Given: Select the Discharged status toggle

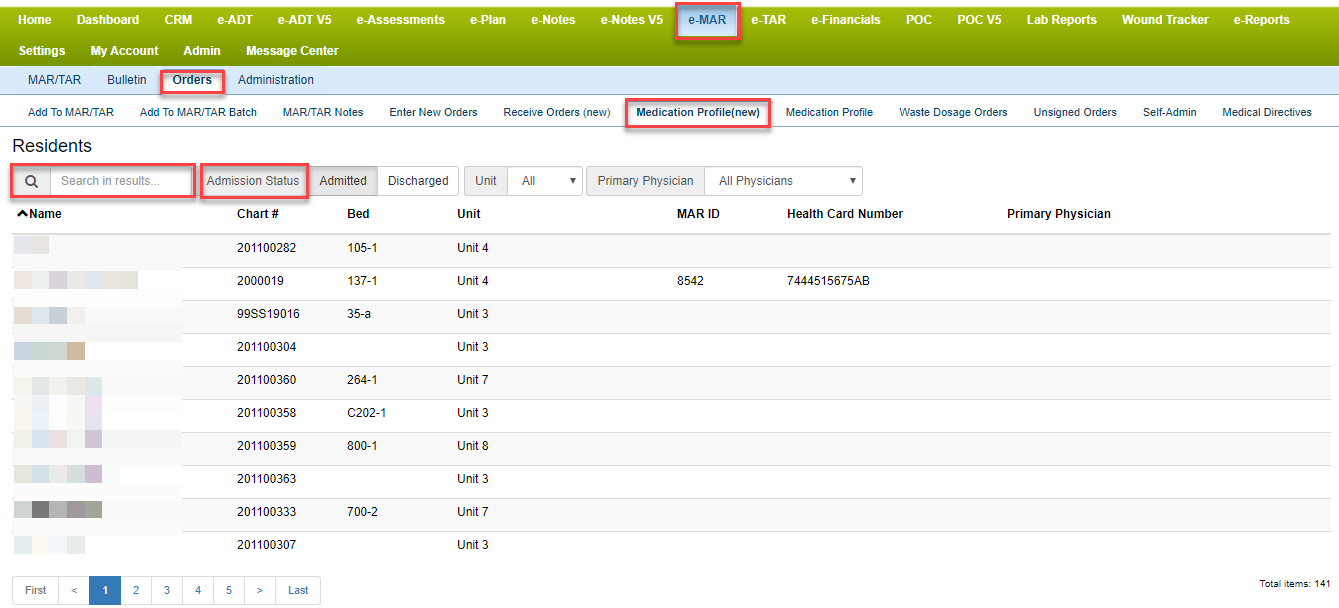Looking at the screenshot, I should [x=418, y=181].
